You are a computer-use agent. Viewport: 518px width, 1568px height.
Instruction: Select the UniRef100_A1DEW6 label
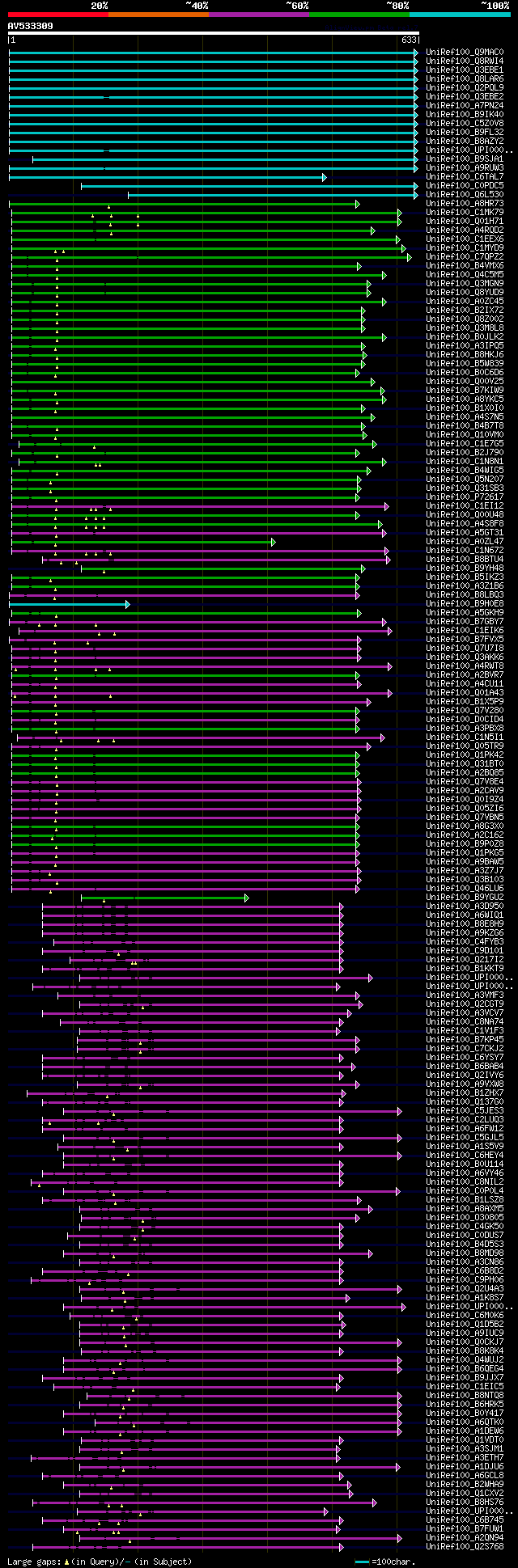pos(465,1431)
